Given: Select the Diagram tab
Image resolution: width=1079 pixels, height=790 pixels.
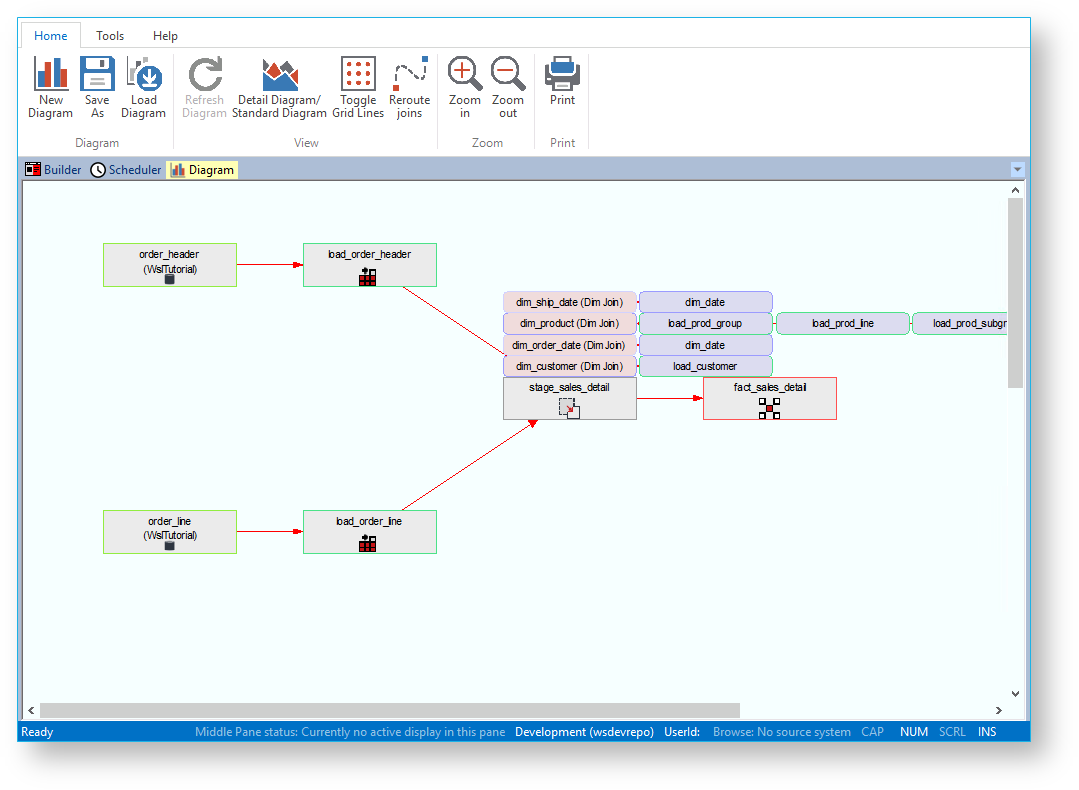Looking at the screenshot, I should click(202, 170).
